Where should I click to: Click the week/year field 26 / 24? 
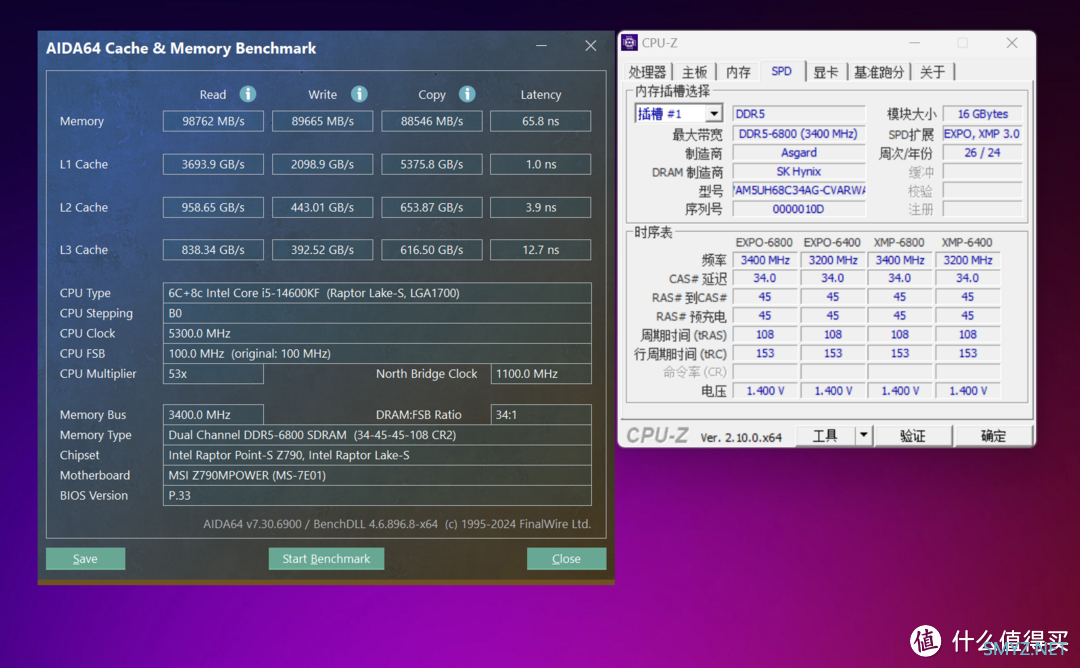[982, 153]
